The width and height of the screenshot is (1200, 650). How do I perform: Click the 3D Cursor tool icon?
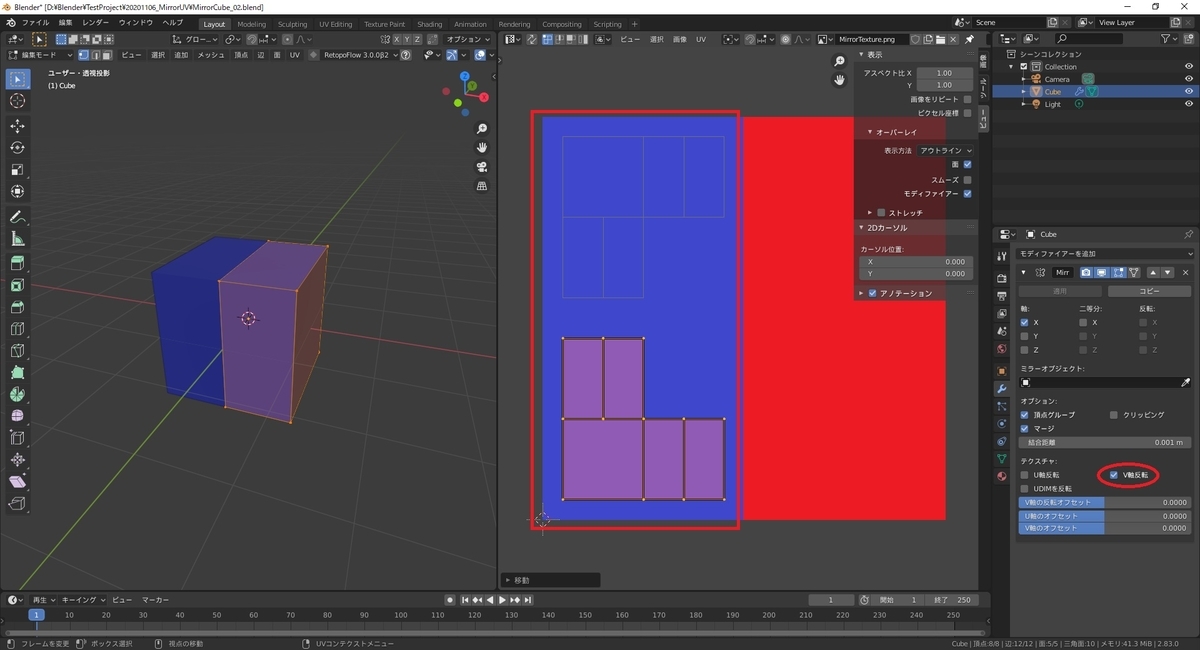[17, 101]
